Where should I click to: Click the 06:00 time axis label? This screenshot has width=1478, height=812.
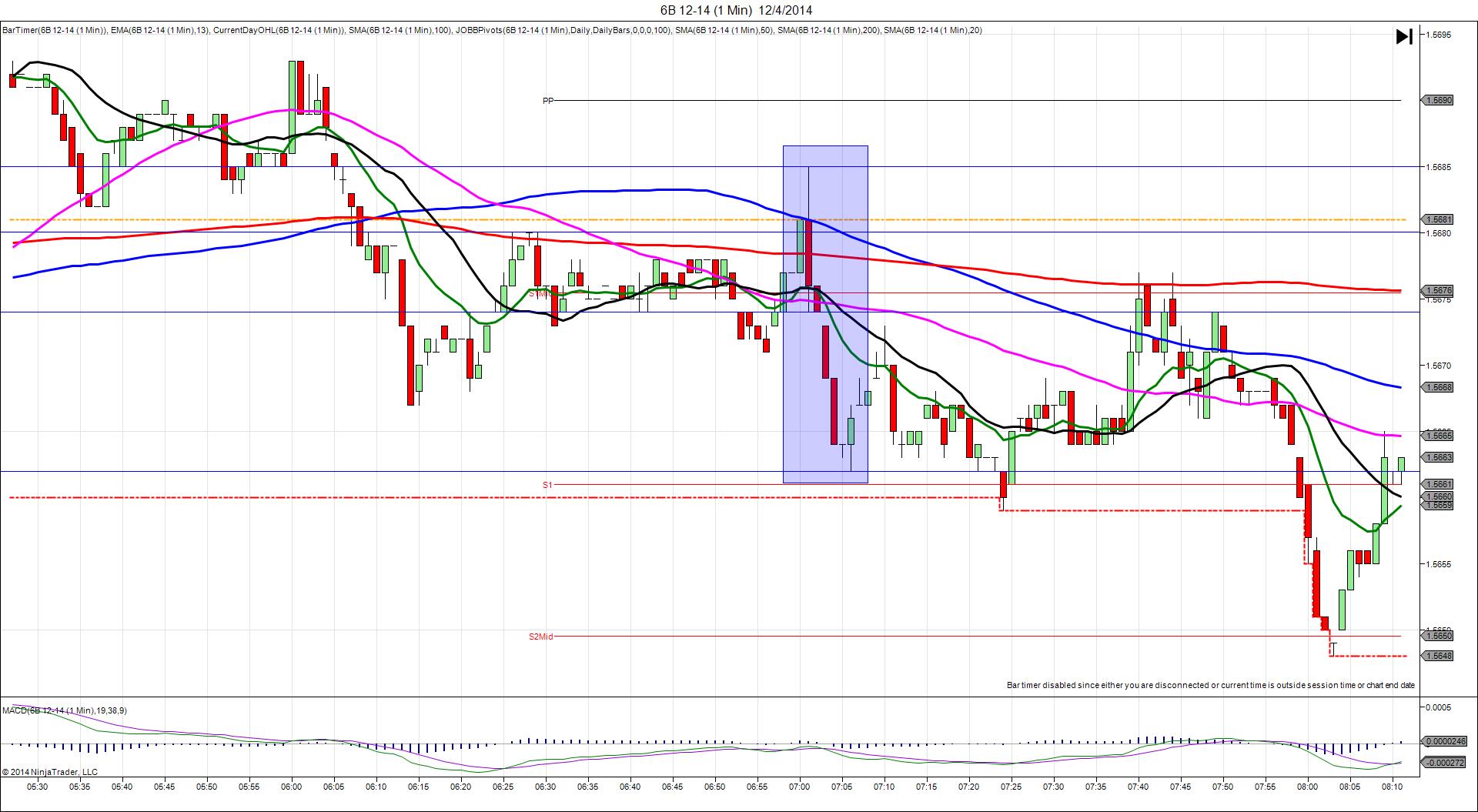click(x=291, y=787)
